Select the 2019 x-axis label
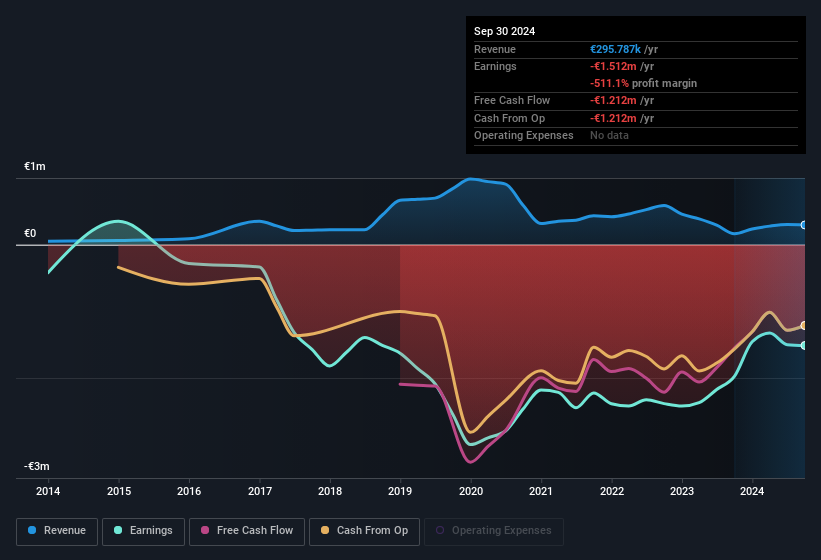This screenshot has height=560, width=821. pos(400,491)
